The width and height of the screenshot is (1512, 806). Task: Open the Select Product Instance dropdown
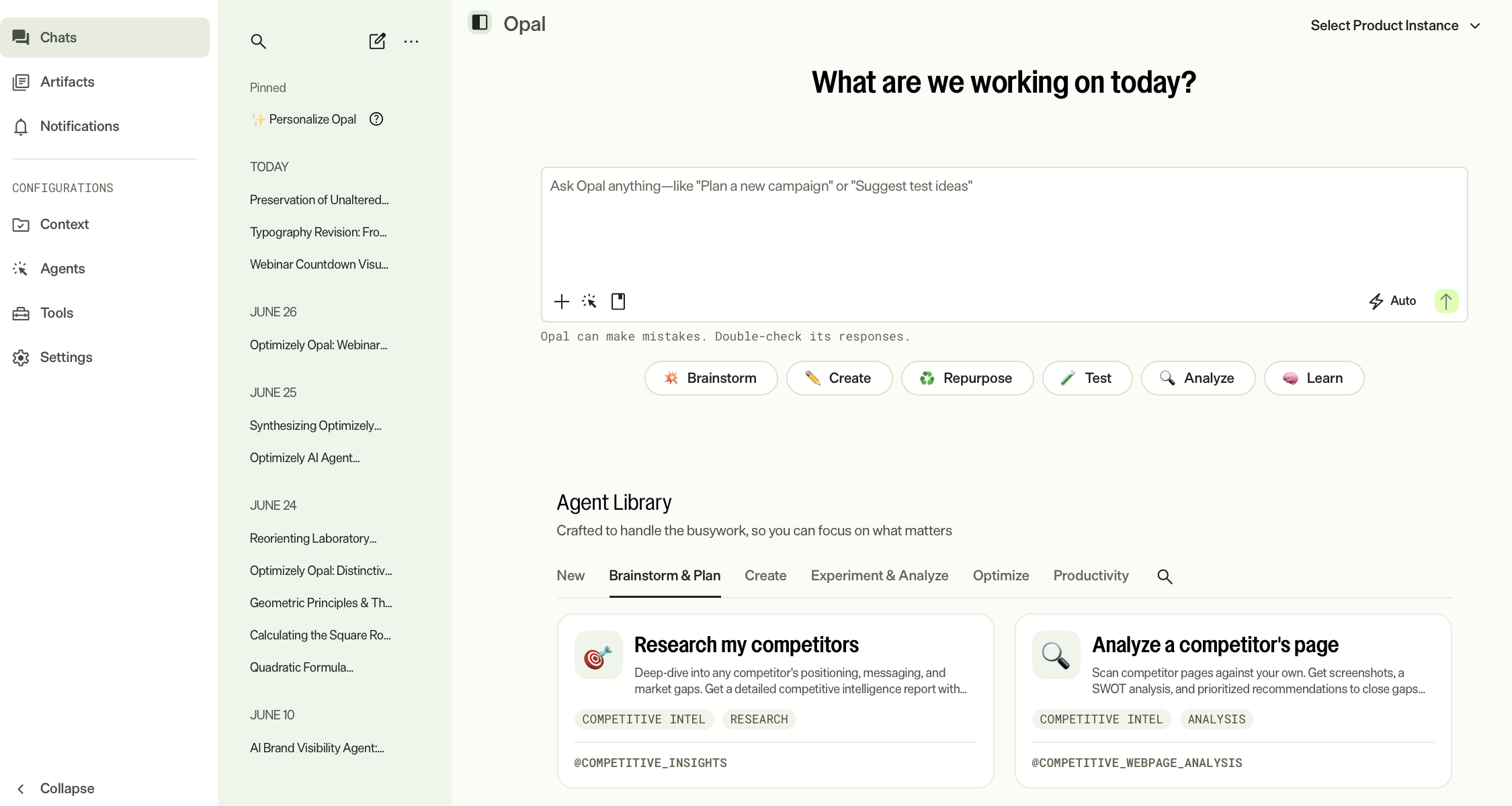[1395, 26]
